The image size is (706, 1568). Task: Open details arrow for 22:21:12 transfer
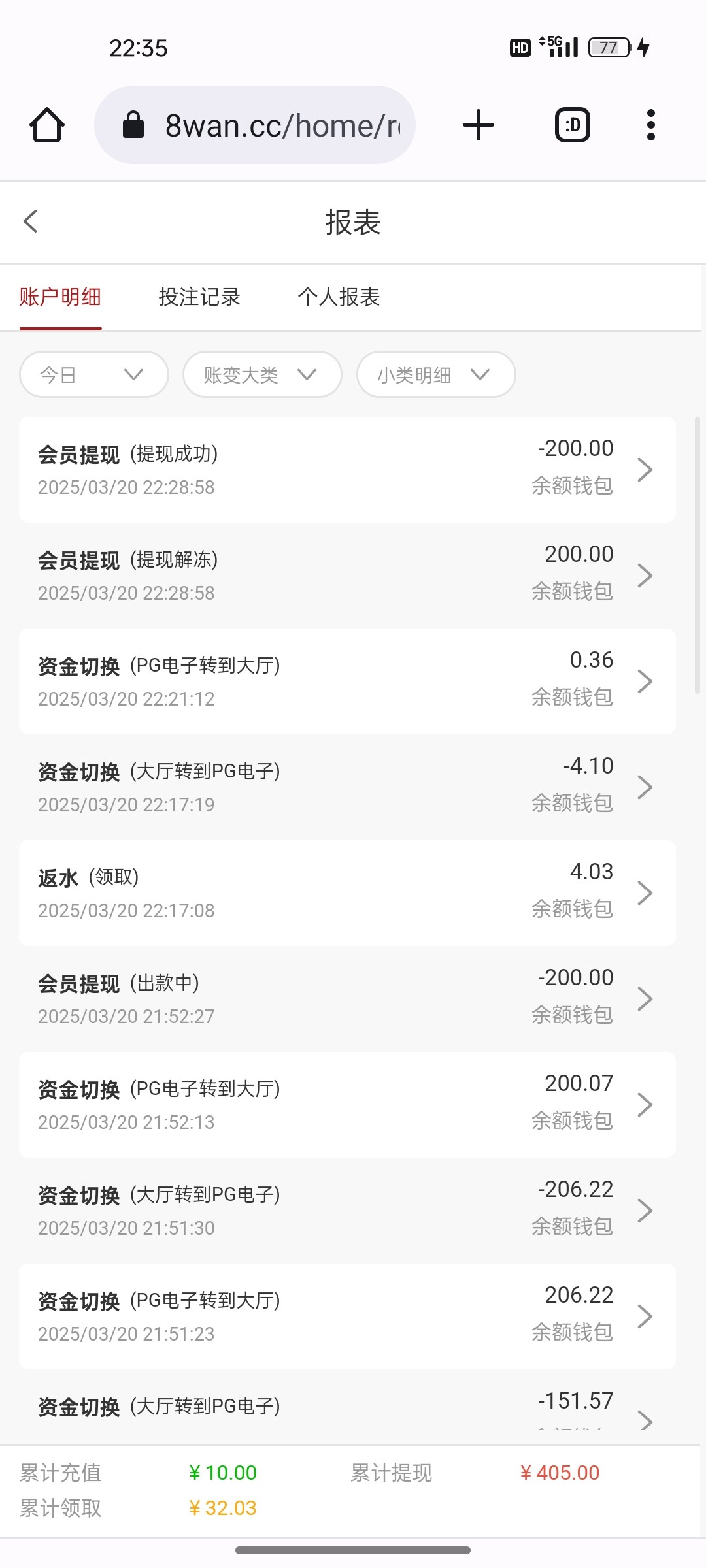point(645,681)
